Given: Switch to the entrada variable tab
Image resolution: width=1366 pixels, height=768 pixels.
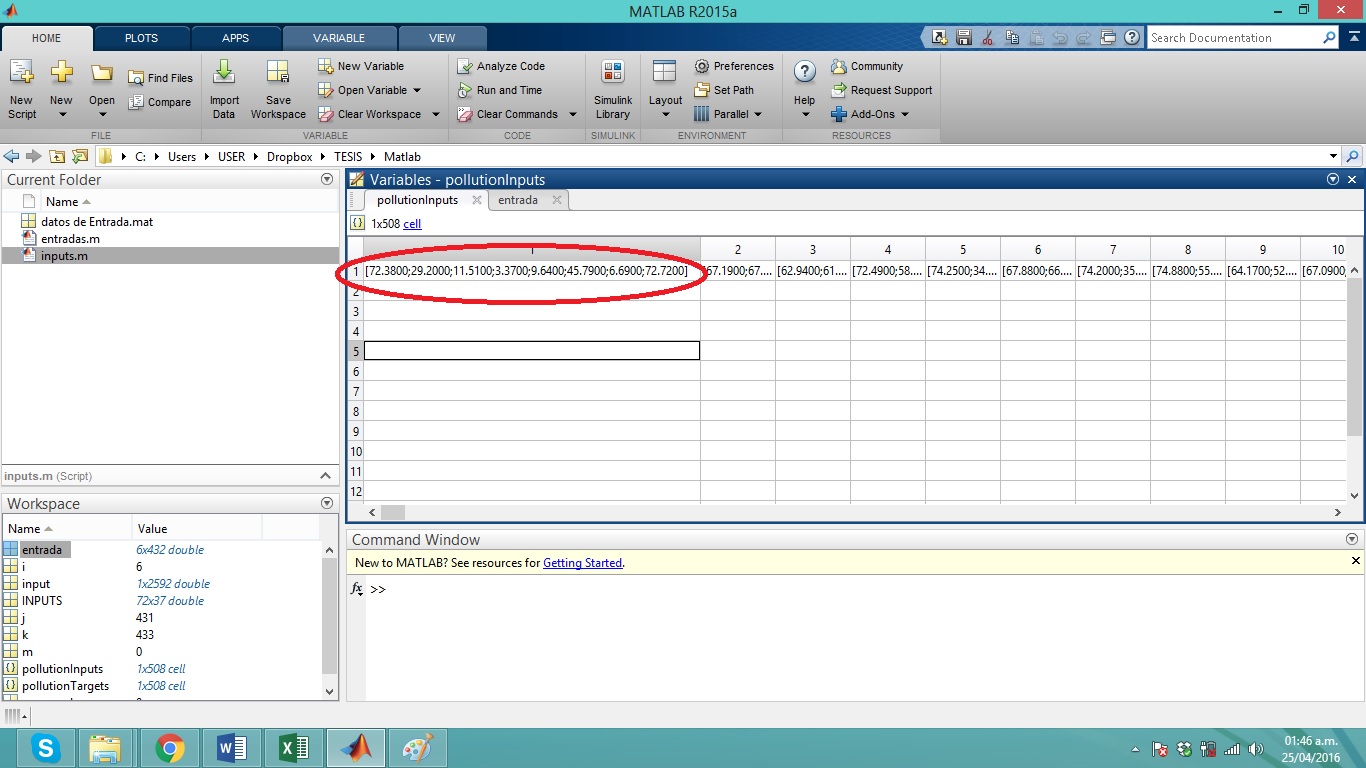Looking at the screenshot, I should pos(518,200).
